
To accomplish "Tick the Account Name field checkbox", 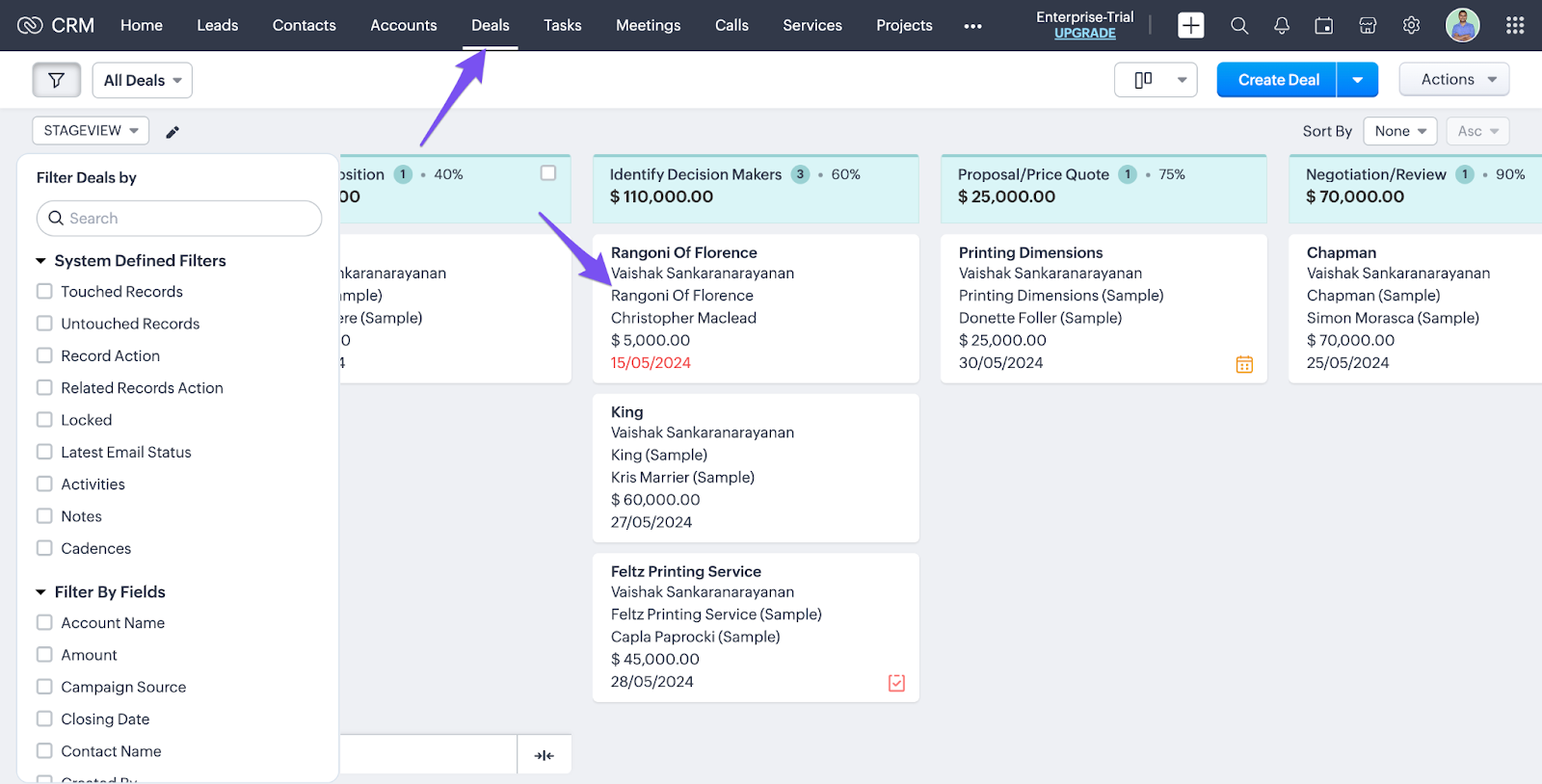I will (x=44, y=623).
